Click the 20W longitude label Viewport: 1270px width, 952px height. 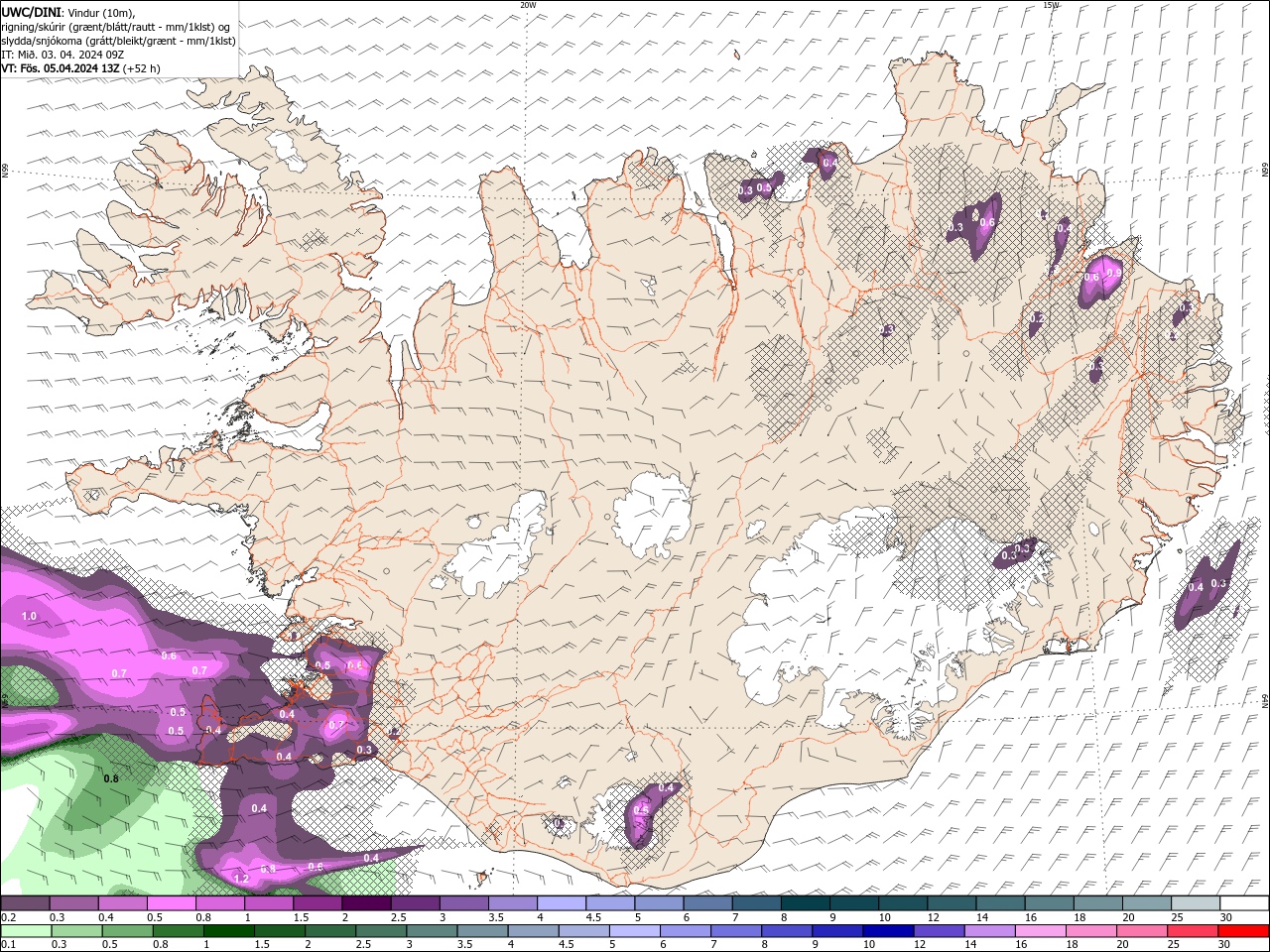tap(528, 5)
